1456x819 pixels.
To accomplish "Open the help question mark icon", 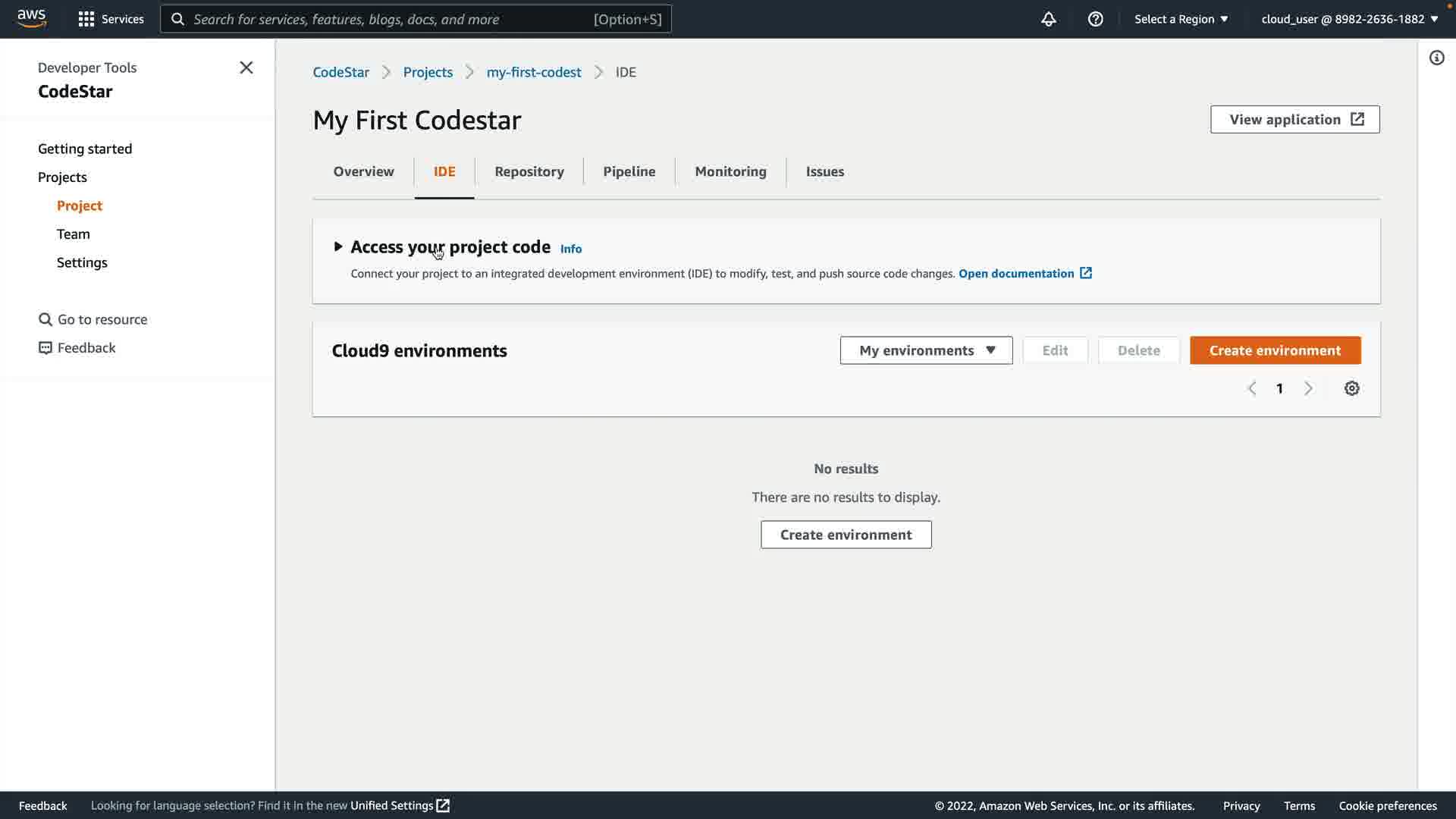I will pyautogui.click(x=1095, y=19).
